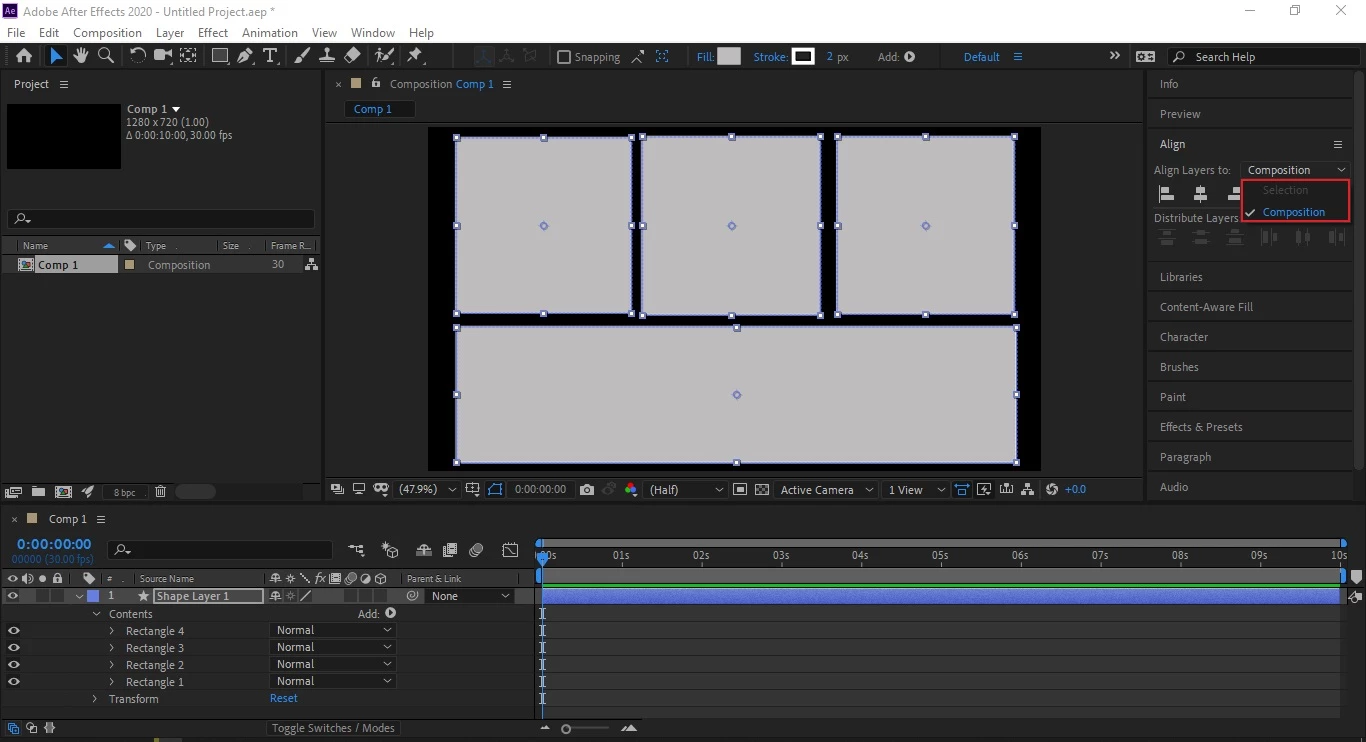Delete selected project item with trash icon
Image resolution: width=1366 pixels, height=742 pixels.
[x=160, y=492]
